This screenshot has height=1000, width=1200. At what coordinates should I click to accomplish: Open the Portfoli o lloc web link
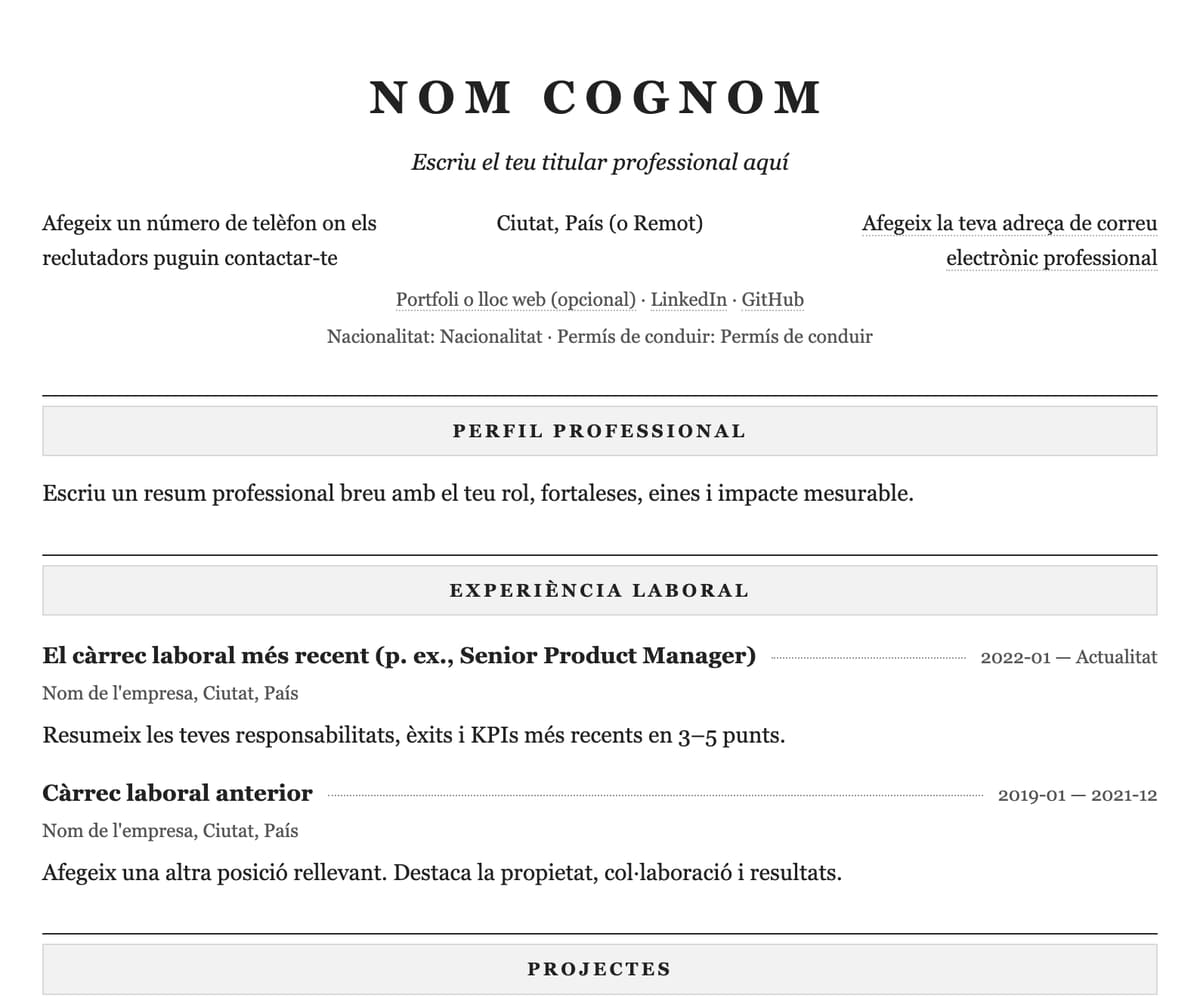[516, 300]
